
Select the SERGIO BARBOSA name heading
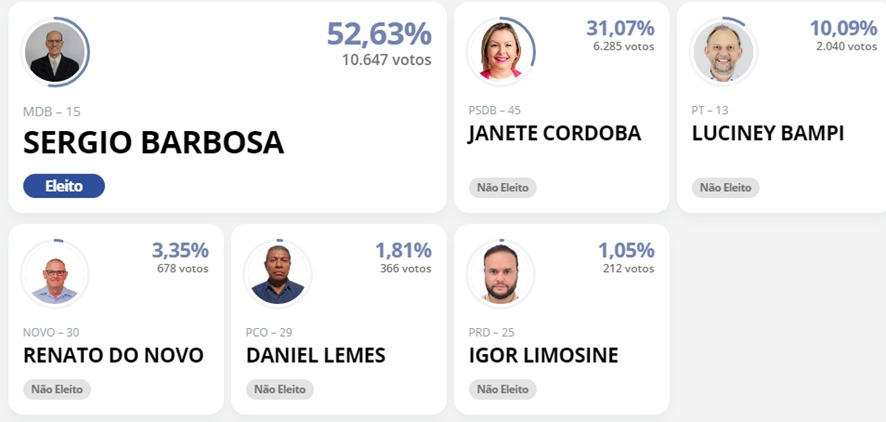click(x=153, y=142)
